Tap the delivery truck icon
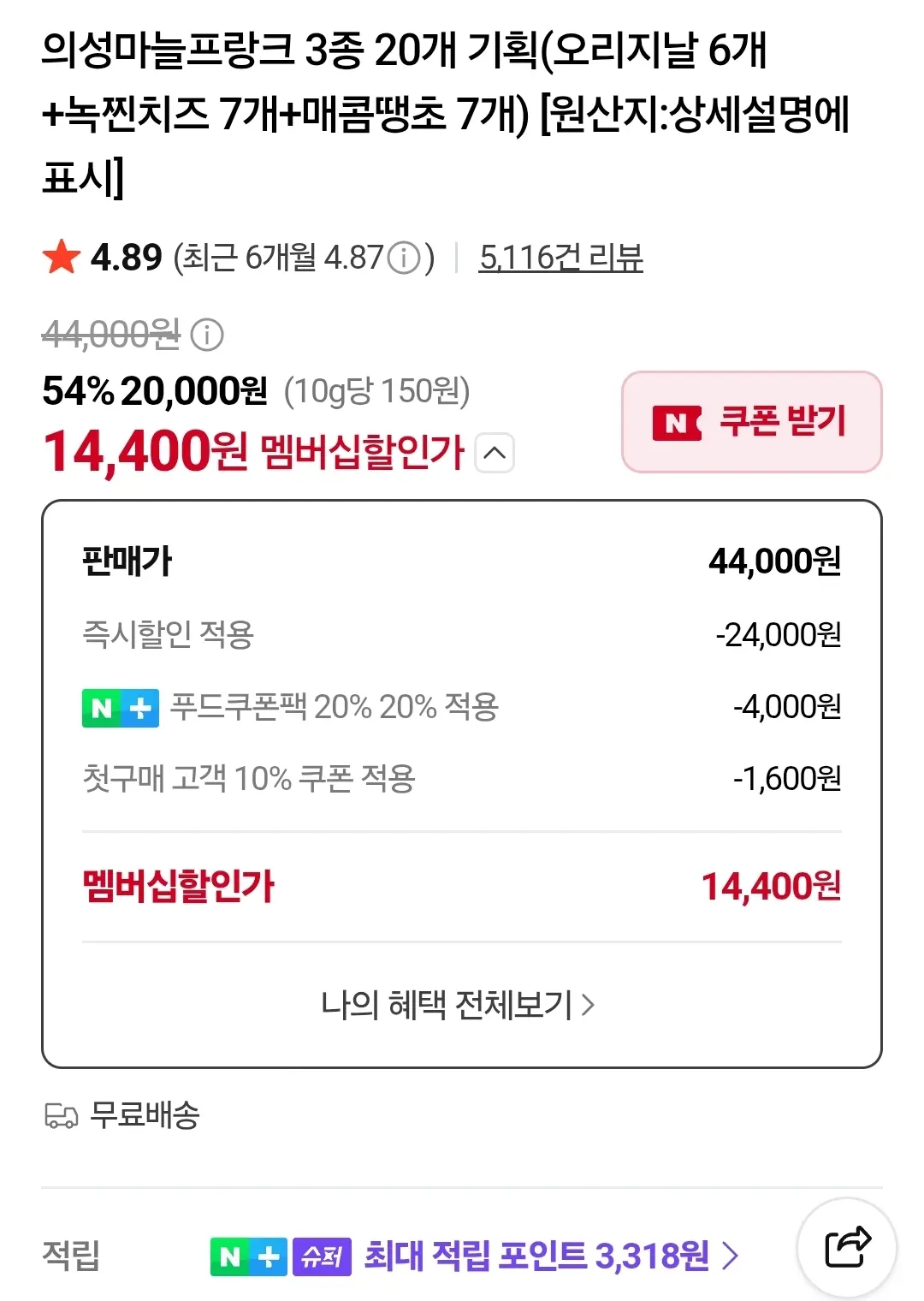The height and width of the screenshot is (1301, 924). tap(61, 1115)
